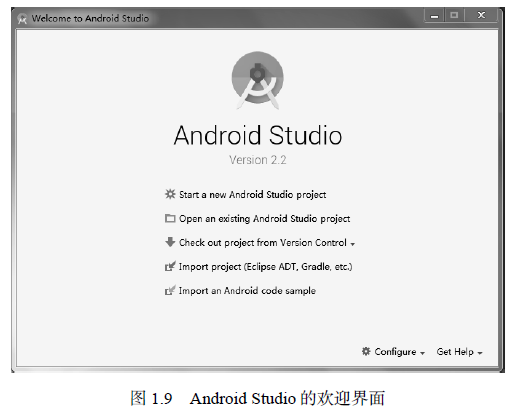This screenshot has height=420, width=512.
Task: Click the Version 2.2 text
Action: pyautogui.click(x=258, y=160)
